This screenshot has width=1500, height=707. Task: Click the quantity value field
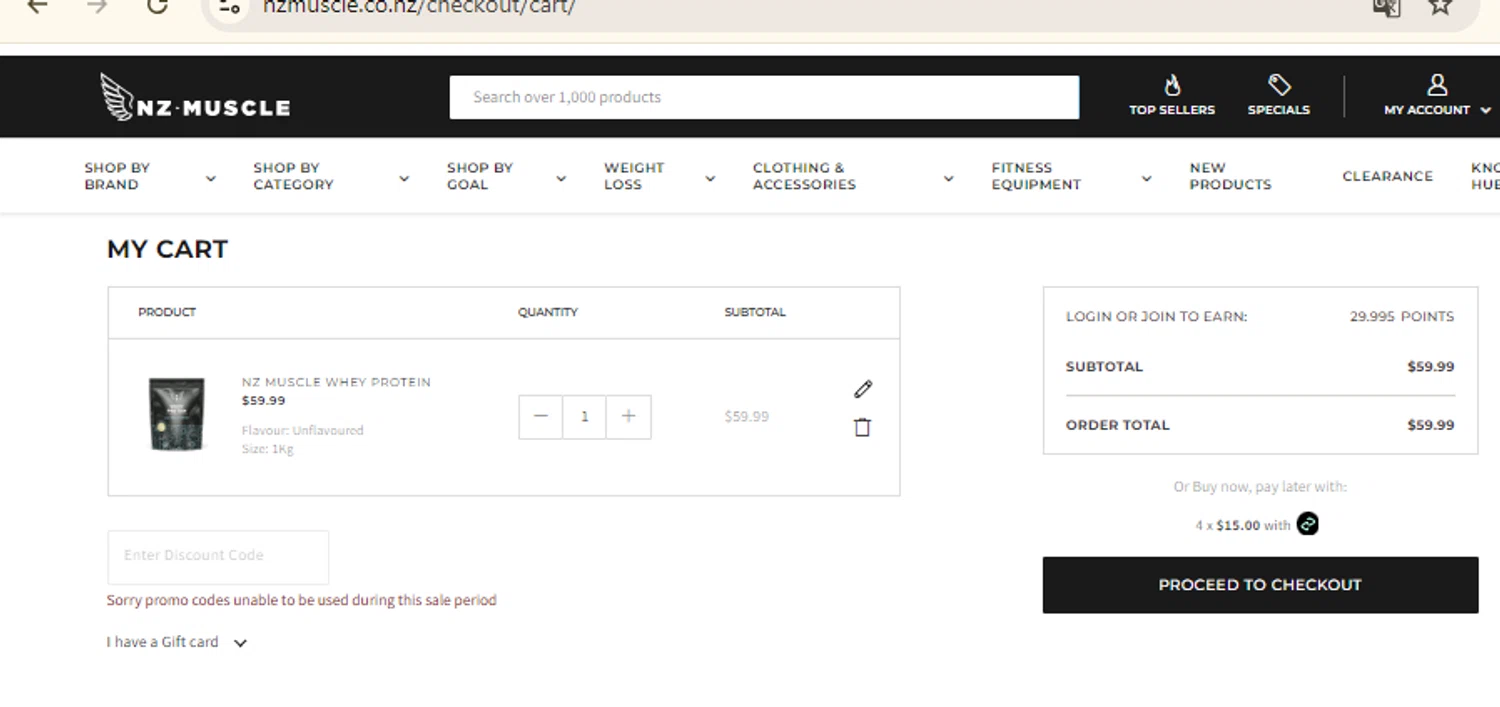[585, 417]
